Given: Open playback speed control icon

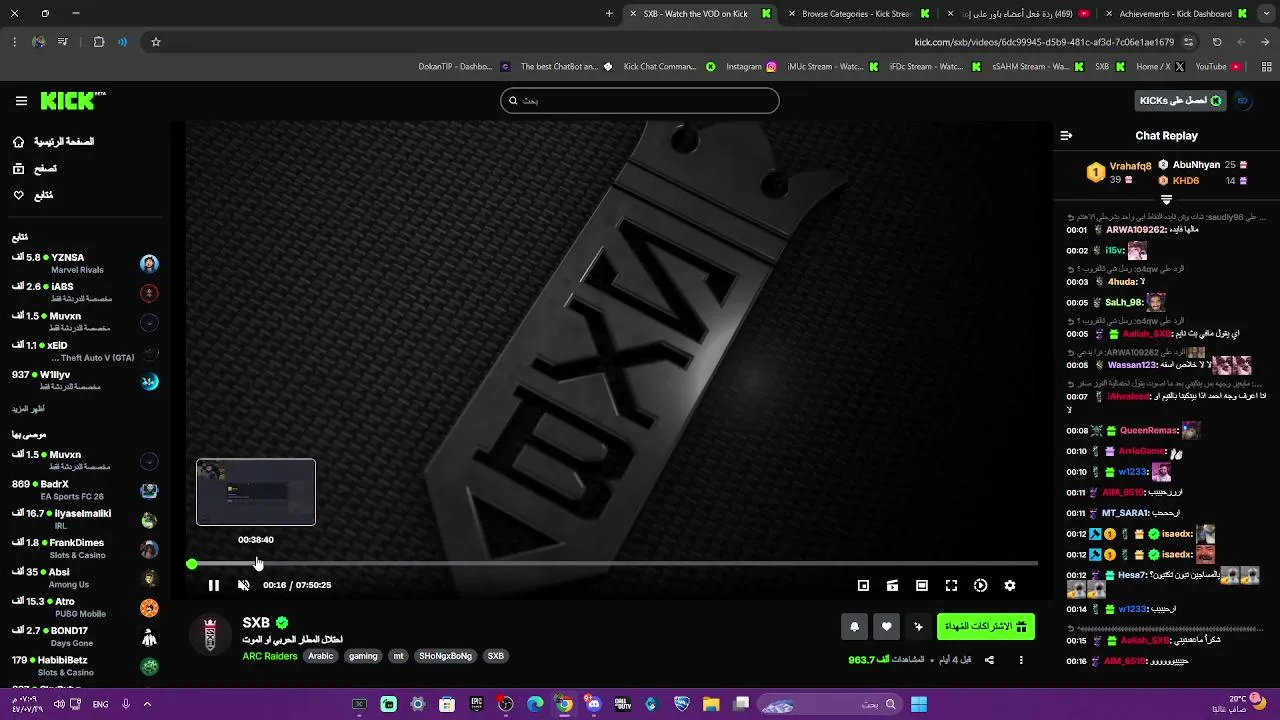Looking at the screenshot, I should 980,585.
